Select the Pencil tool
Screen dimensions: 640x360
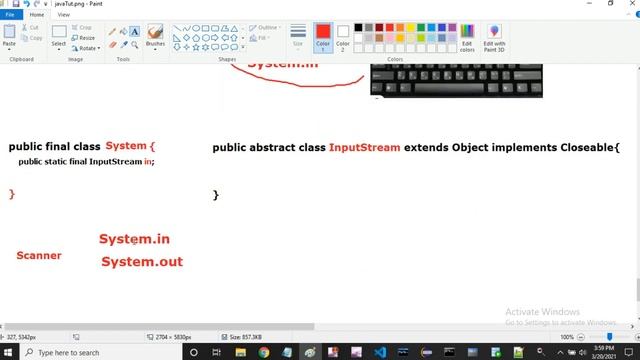[x=112, y=31]
